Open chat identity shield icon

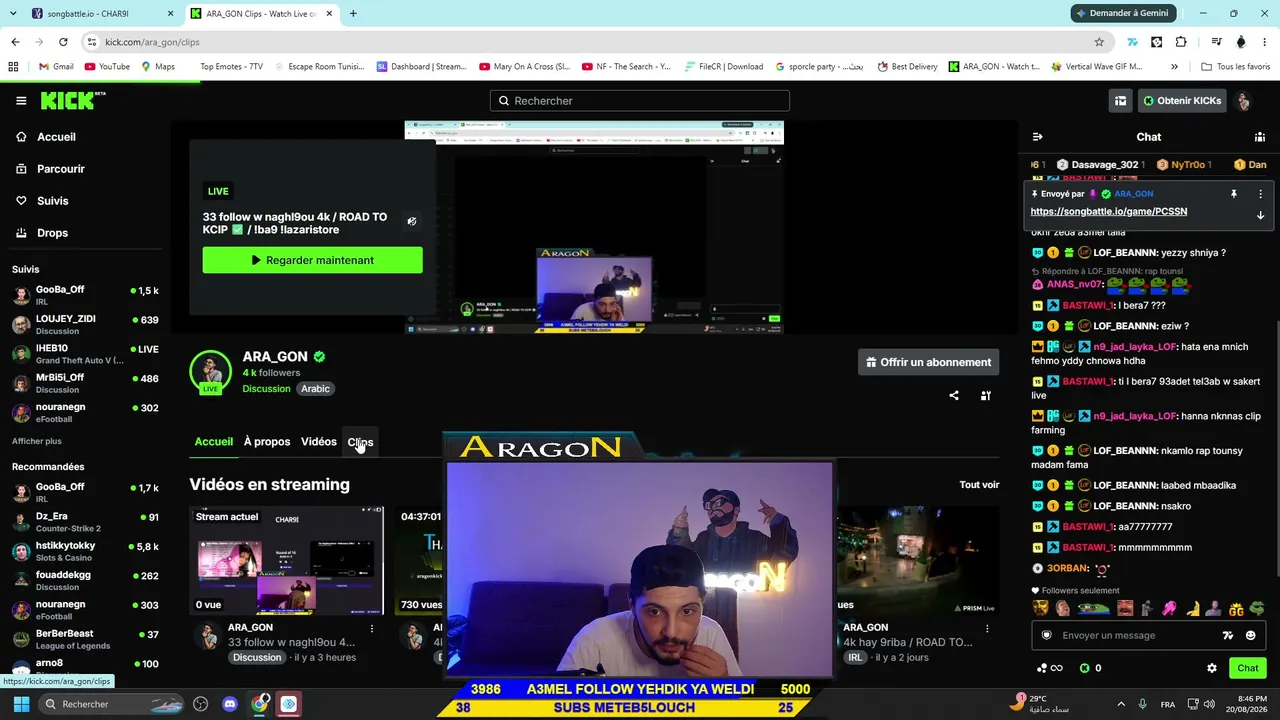tap(1046, 635)
